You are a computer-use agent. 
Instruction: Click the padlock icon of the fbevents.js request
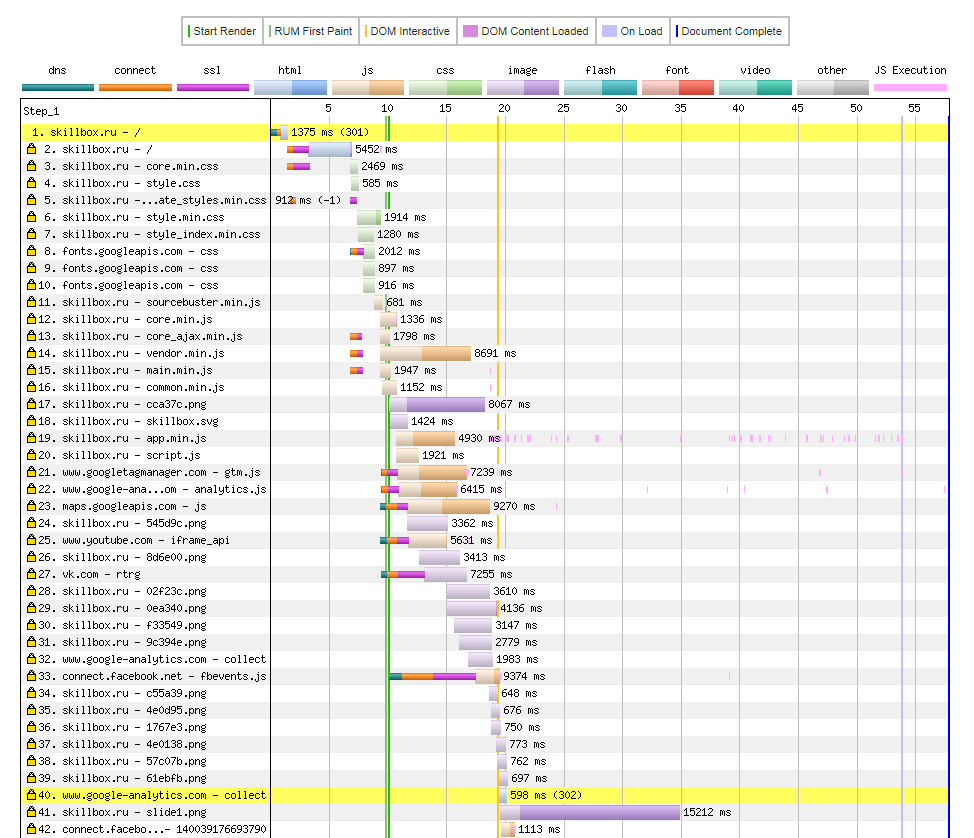(x=31, y=676)
